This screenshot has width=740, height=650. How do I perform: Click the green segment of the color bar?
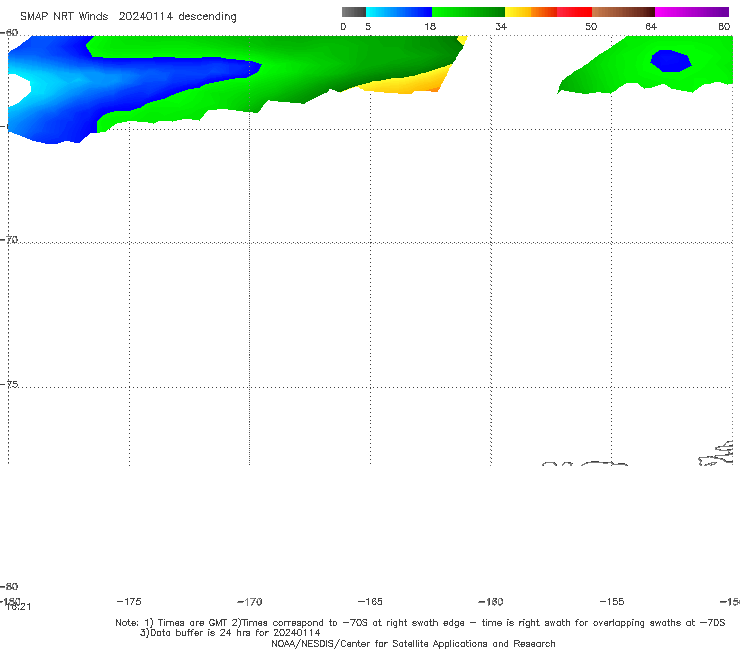click(x=468, y=12)
